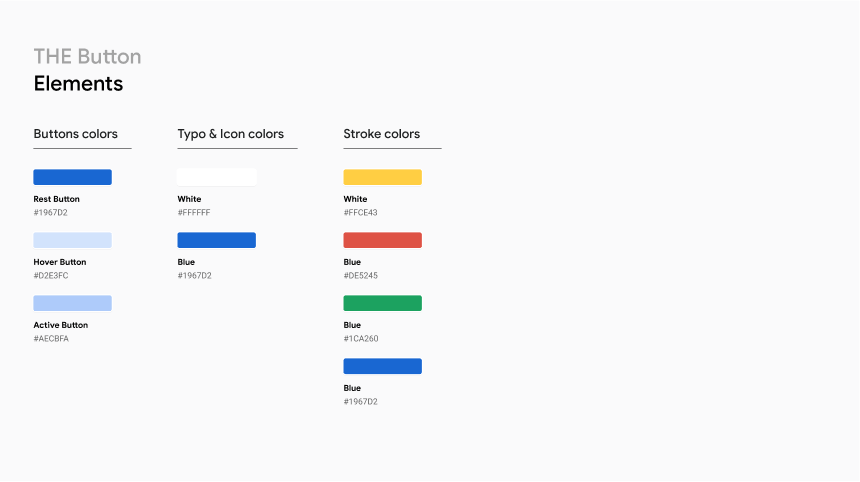Click #1967D2 under Rest Button
860x482 pixels.
(x=50, y=213)
